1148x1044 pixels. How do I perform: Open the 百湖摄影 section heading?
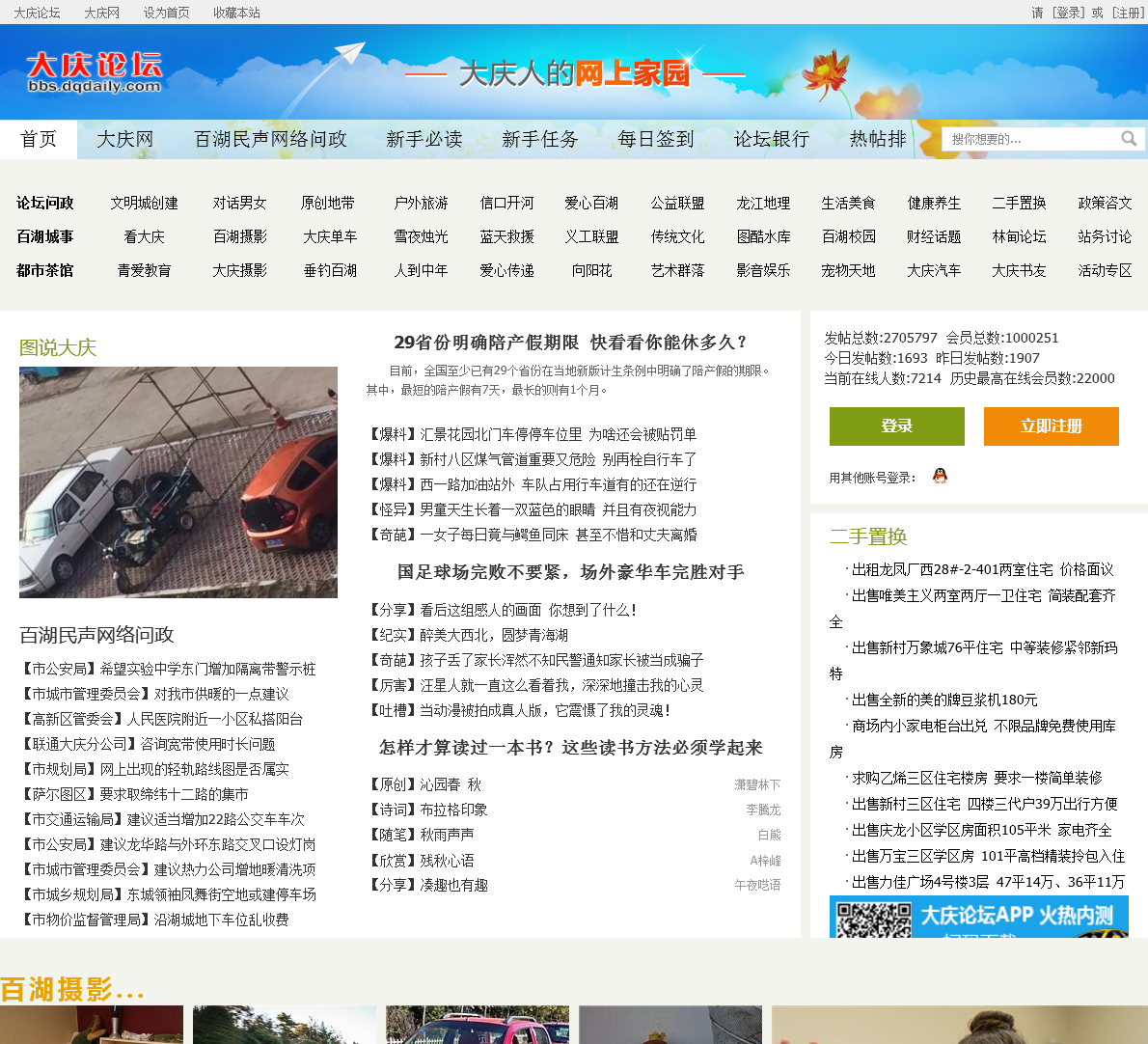pos(71,989)
